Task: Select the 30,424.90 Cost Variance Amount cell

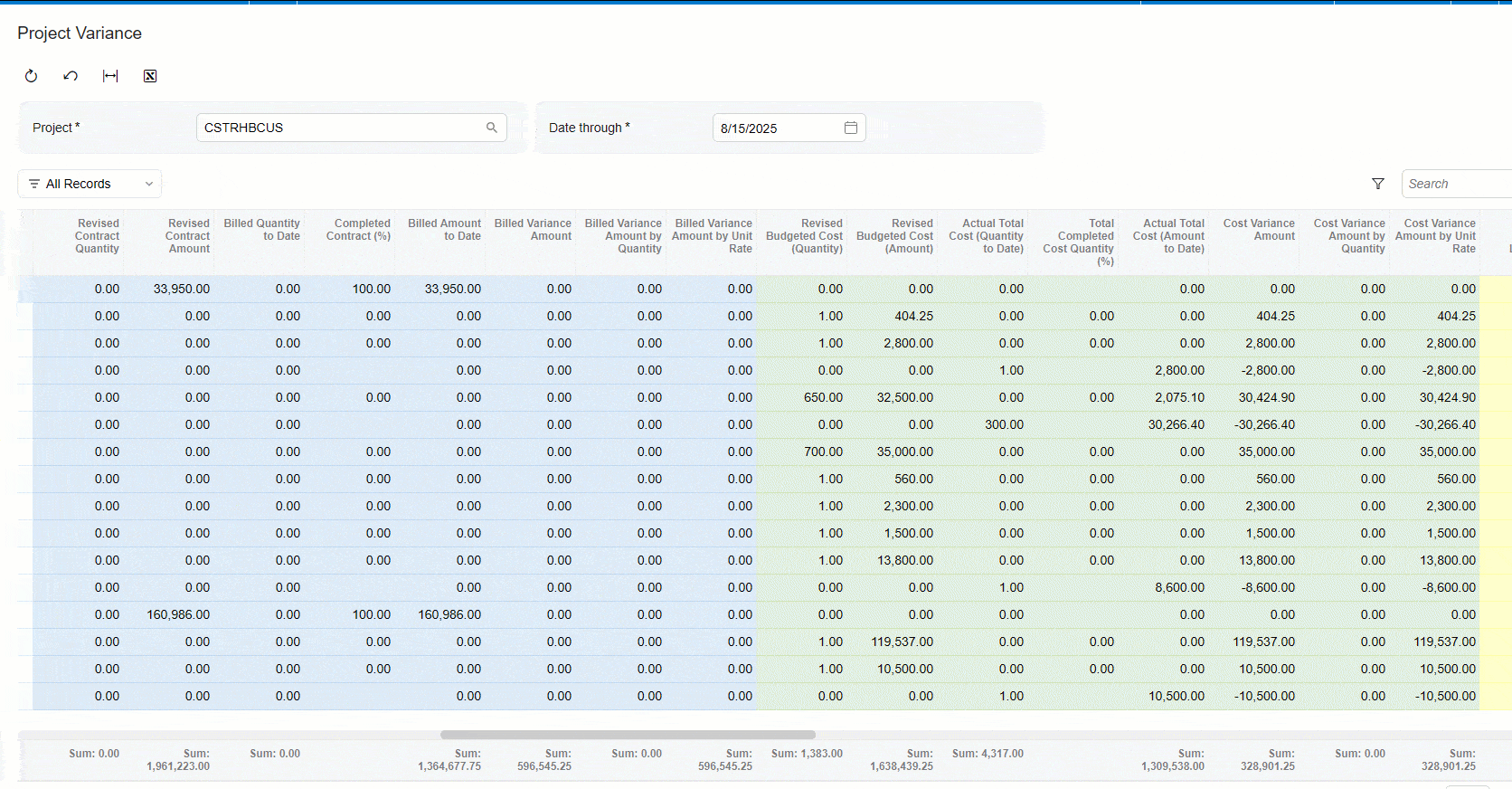Action: pyautogui.click(x=1254, y=397)
